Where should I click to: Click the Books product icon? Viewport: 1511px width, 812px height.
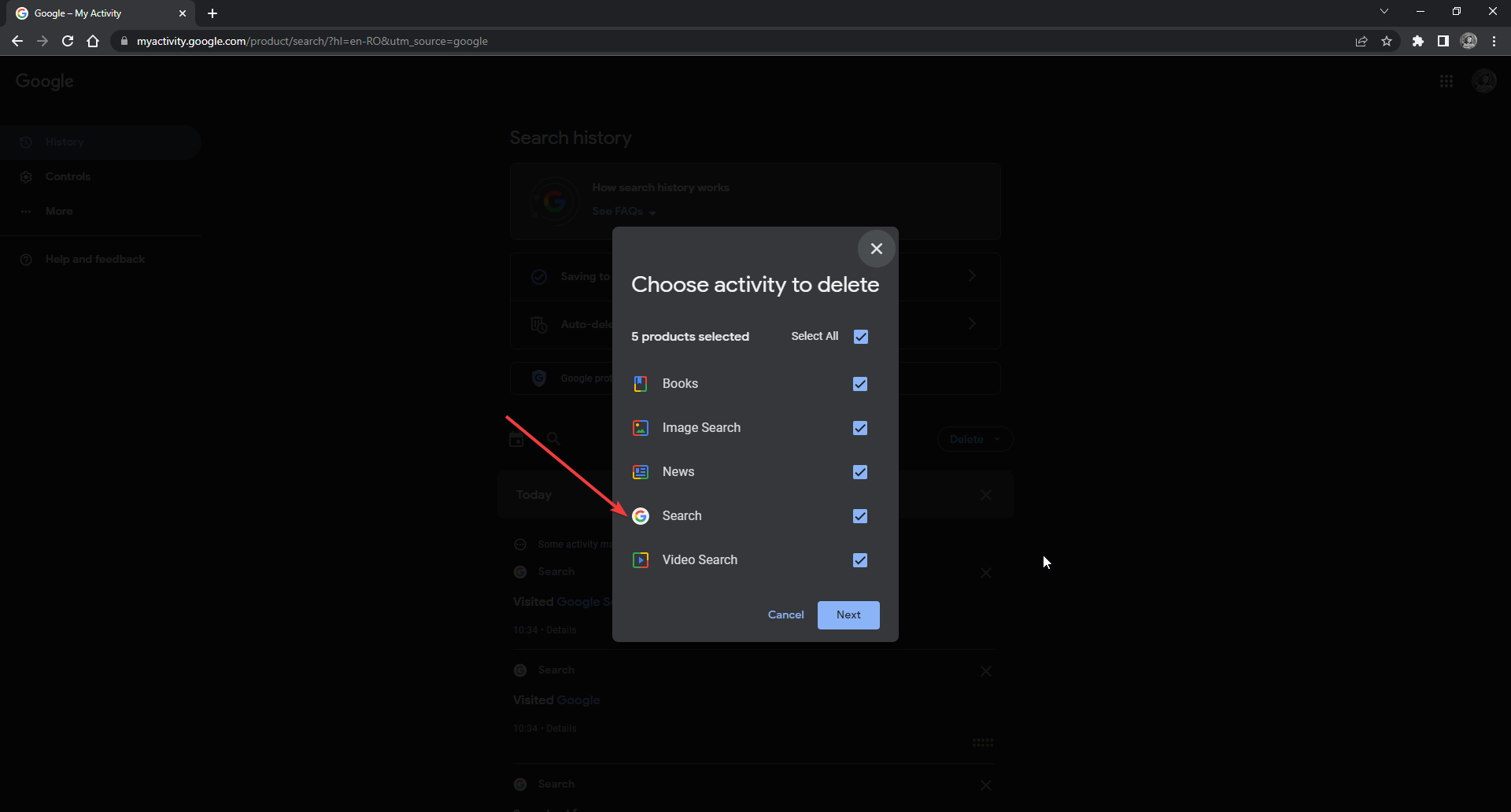641,384
